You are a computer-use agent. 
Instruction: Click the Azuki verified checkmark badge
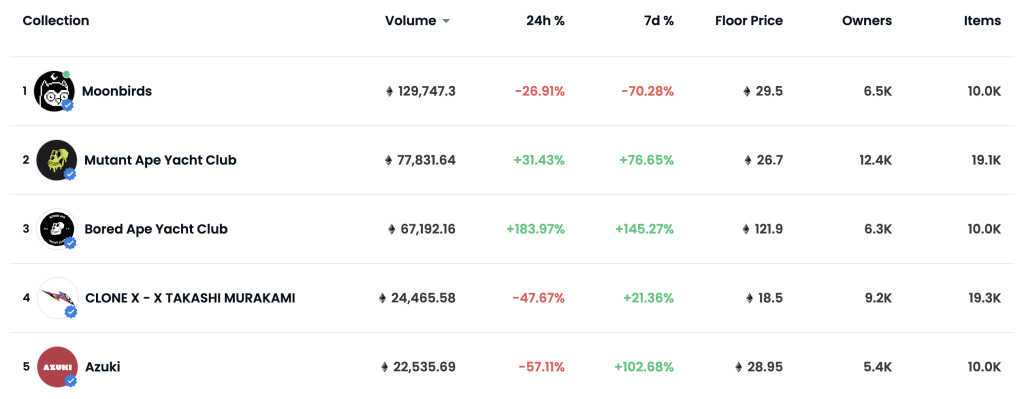click(71, 381)
